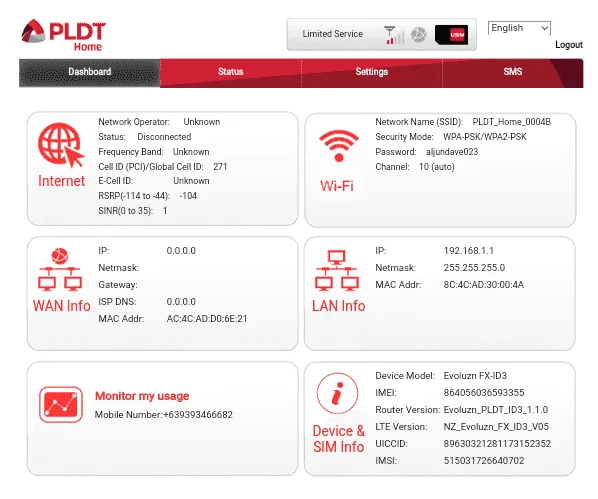598x499 pixels.
Task: Click the channel value 10 (auto)
Action: 437,167
